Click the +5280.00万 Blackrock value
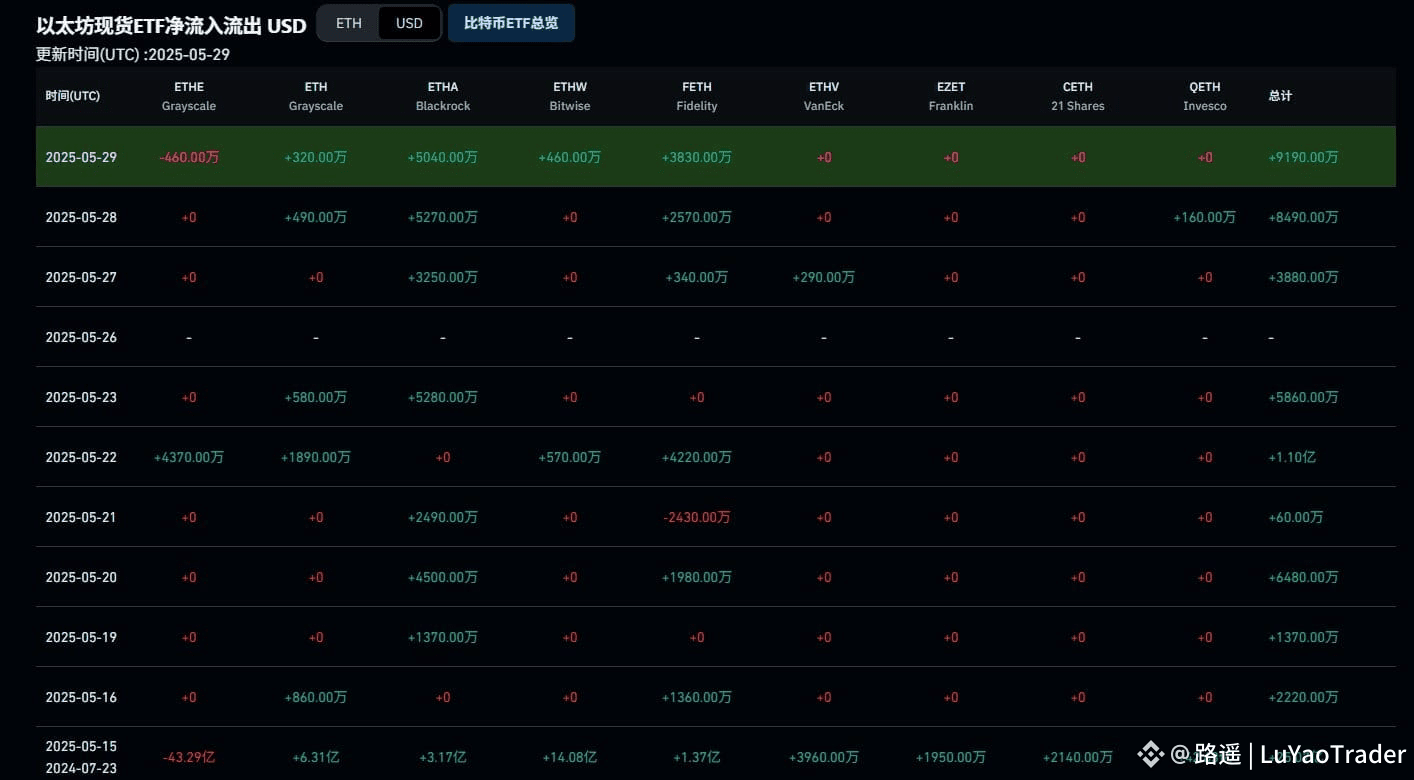This screenshot has width=1414, height=780. 443,397
